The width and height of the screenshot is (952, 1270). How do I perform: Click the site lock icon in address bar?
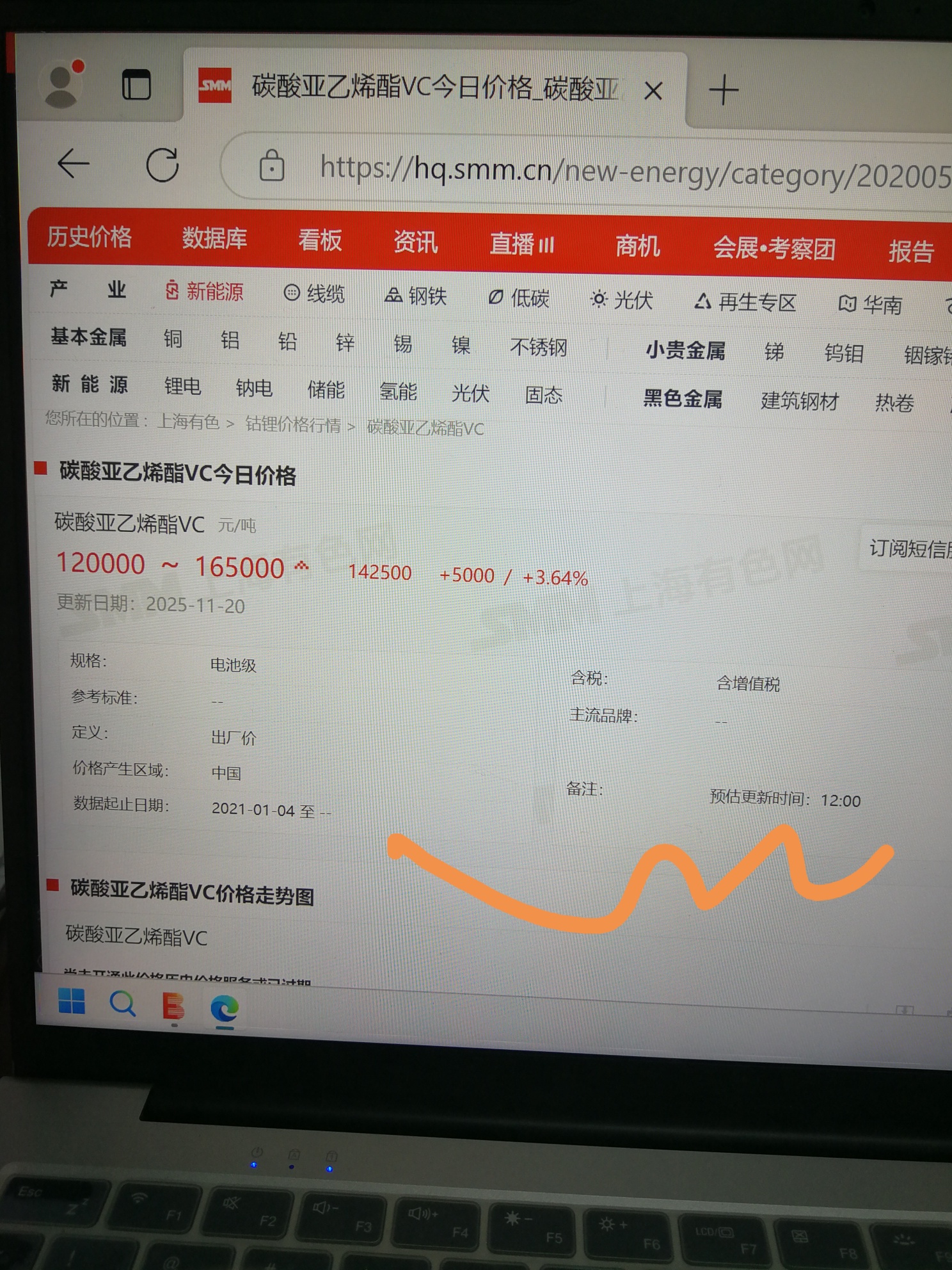pyautogui.click(x=272, y=166)
